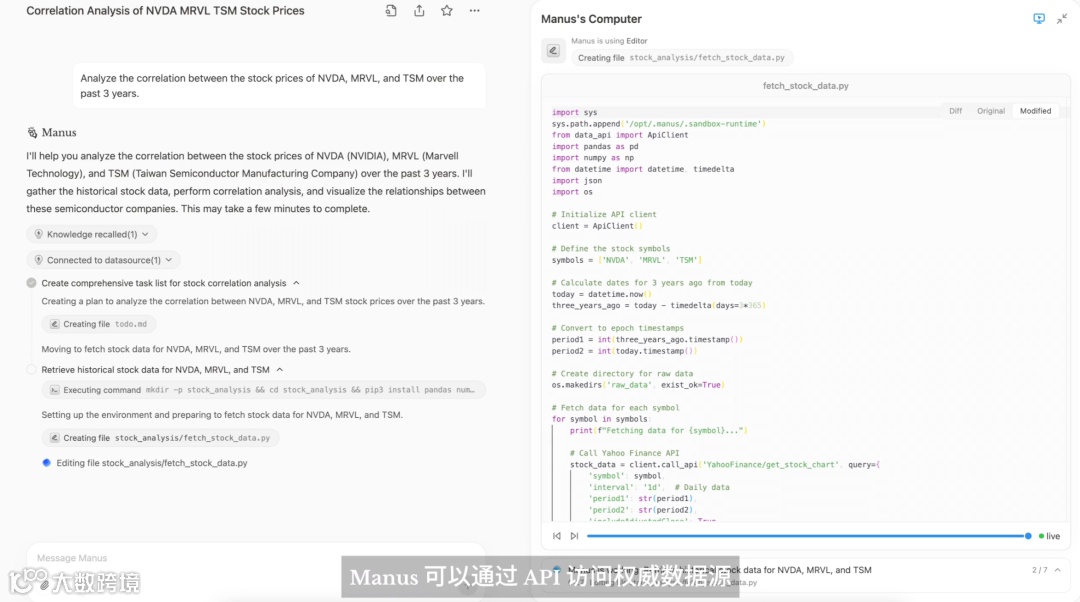Click the fetch_stock_data.py filename header
This screenshot has height=602, width=1080.
805,86
